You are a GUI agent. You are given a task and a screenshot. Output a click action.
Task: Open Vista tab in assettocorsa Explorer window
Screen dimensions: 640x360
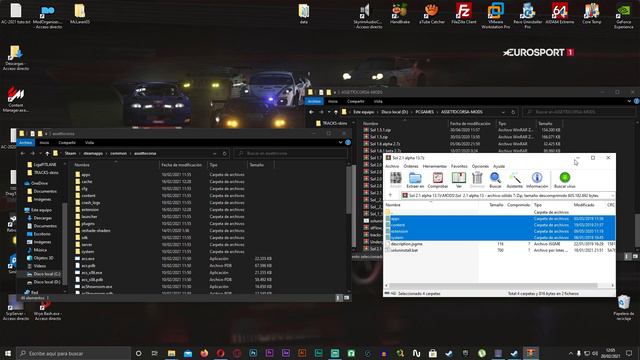pos(89,143)
